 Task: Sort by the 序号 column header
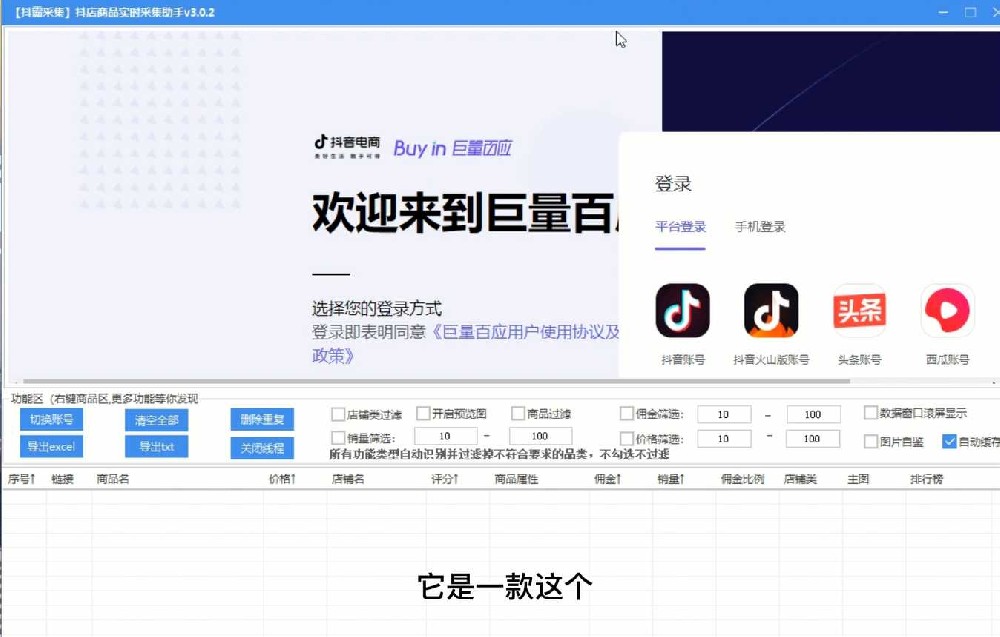pyautogui.click(x=22, y=479)
